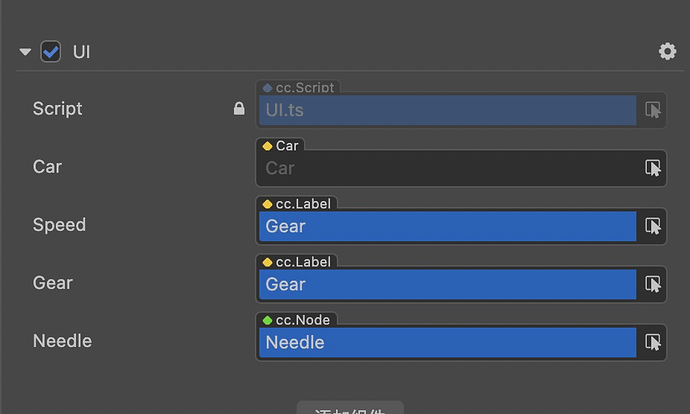The image size is (690, 414).
Task: Click the Add Component button at bottom
Action: [350, 408]
